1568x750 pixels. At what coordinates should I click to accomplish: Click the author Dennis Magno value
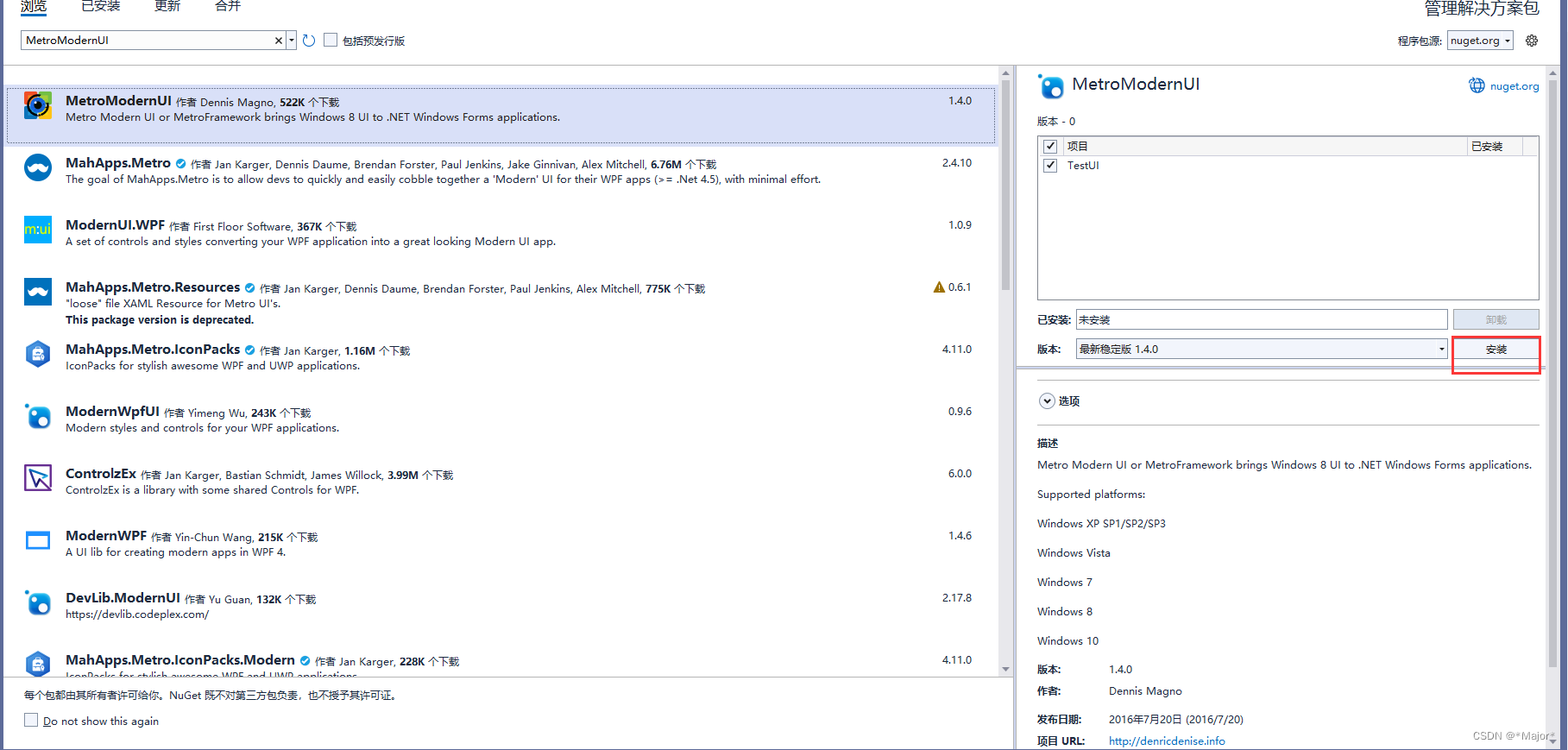click(x=1145, y=691)
